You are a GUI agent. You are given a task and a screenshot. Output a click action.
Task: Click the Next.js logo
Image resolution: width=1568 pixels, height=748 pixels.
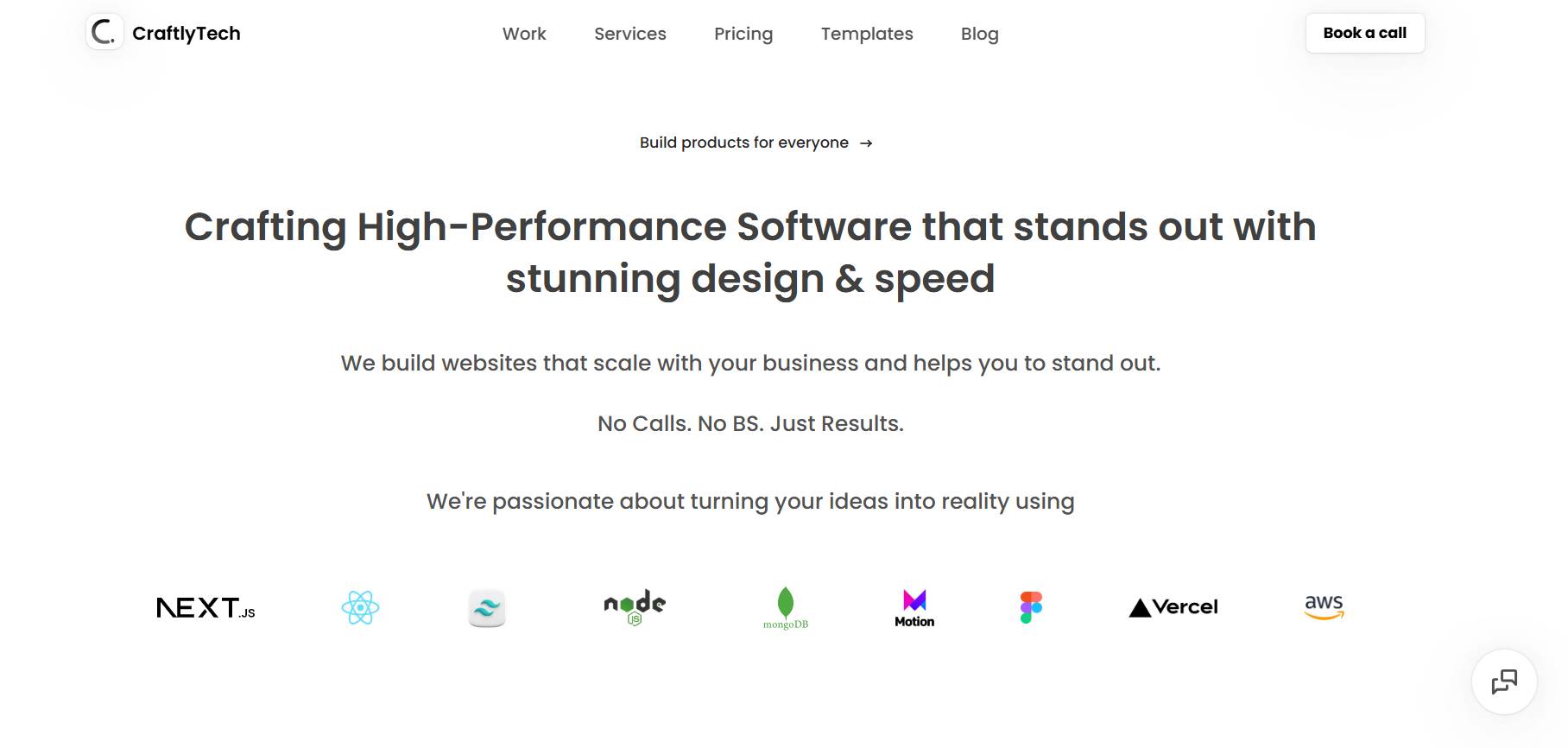pos(205,606)
